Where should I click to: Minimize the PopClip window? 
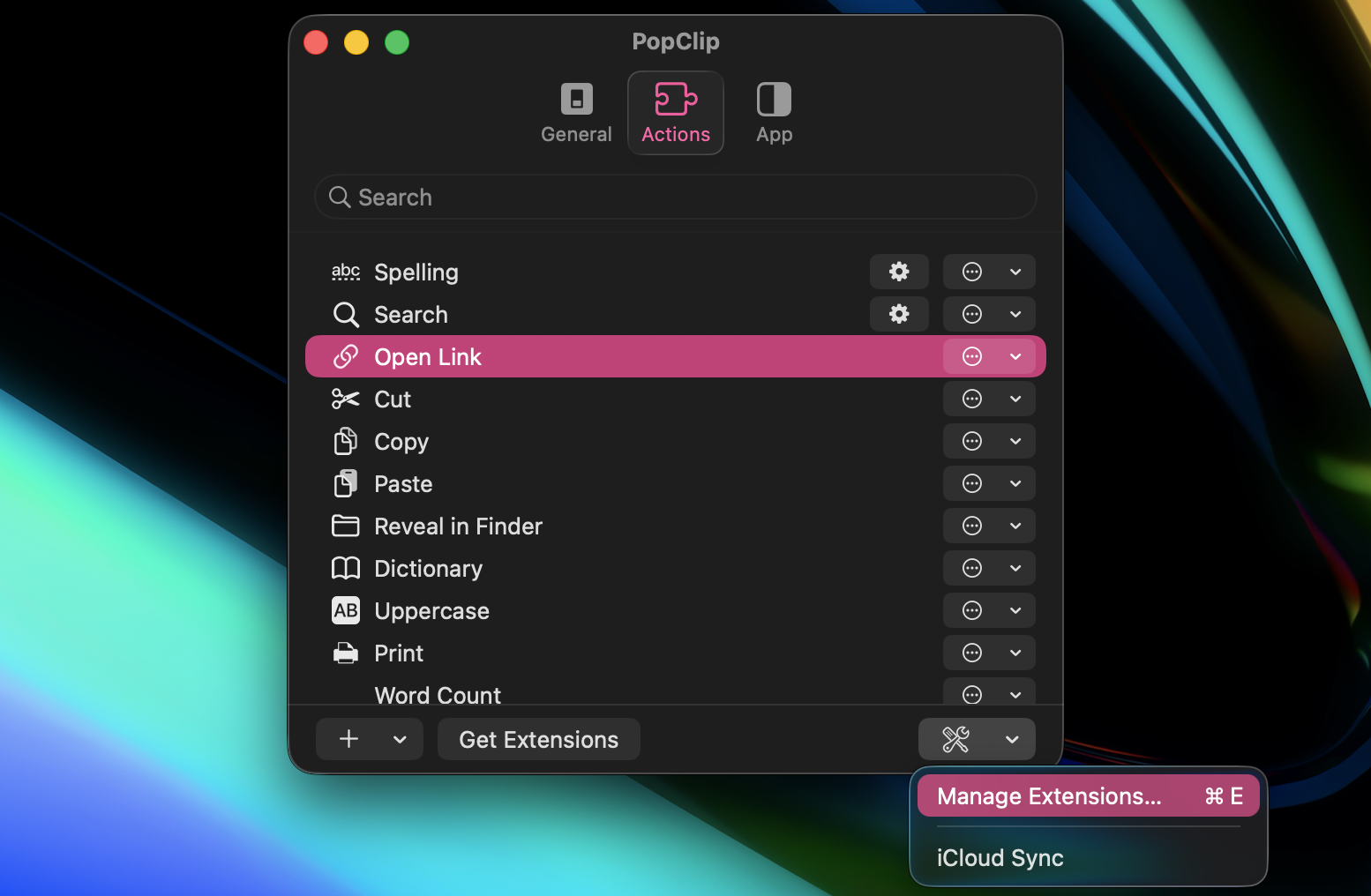point(356,42)
